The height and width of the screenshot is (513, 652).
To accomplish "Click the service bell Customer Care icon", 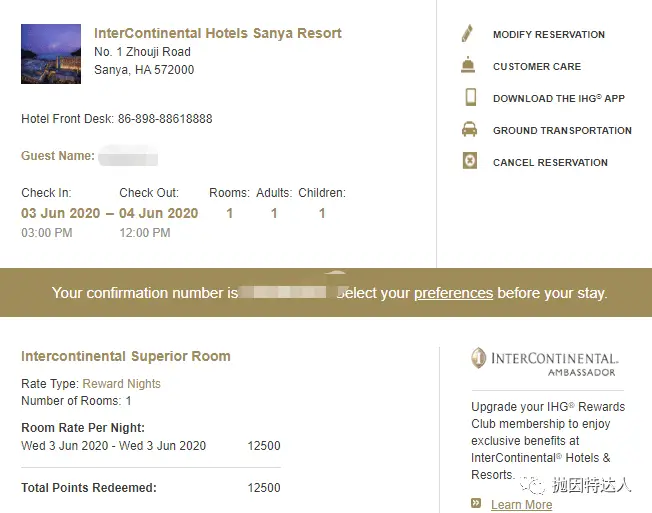I will coord(468,65).
